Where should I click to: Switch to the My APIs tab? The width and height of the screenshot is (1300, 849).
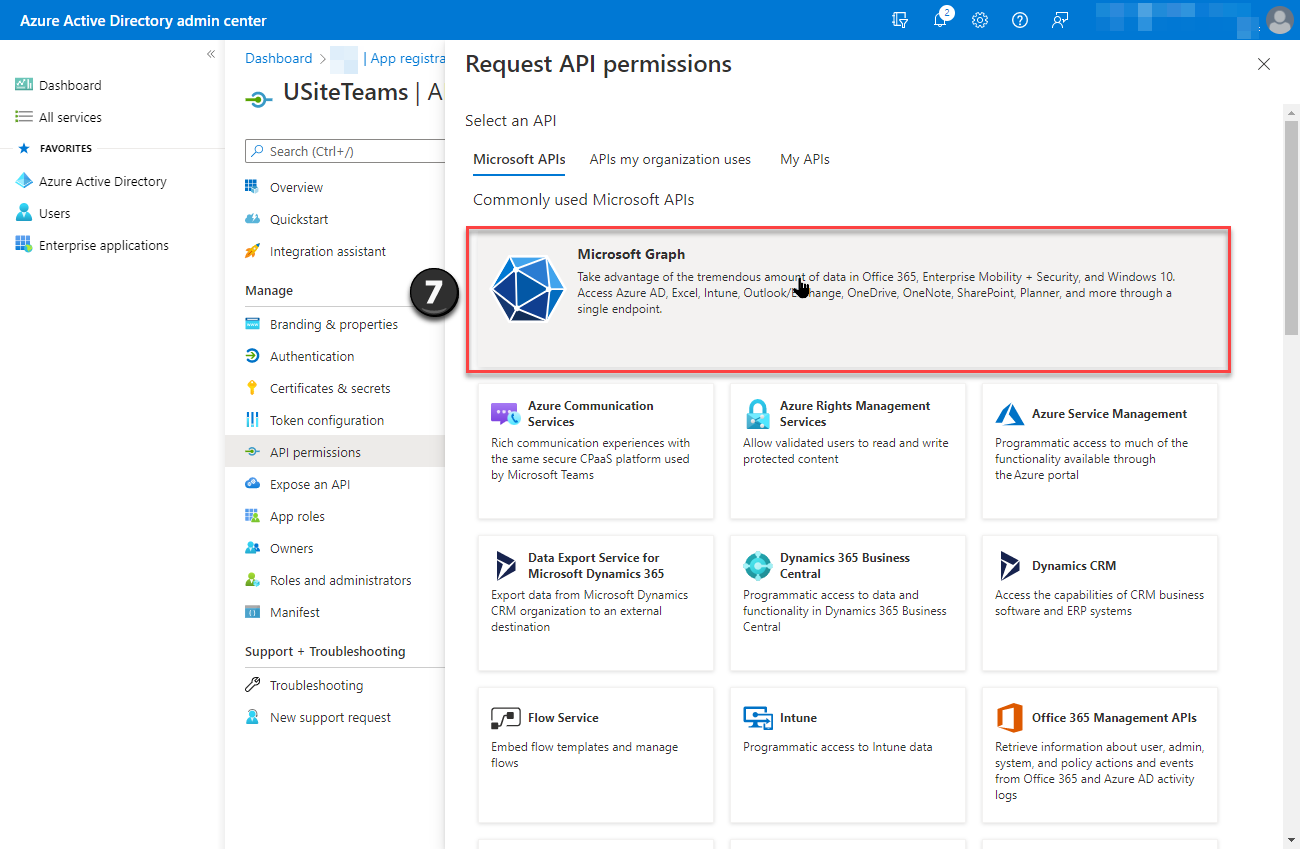click(x=805, y=159)
